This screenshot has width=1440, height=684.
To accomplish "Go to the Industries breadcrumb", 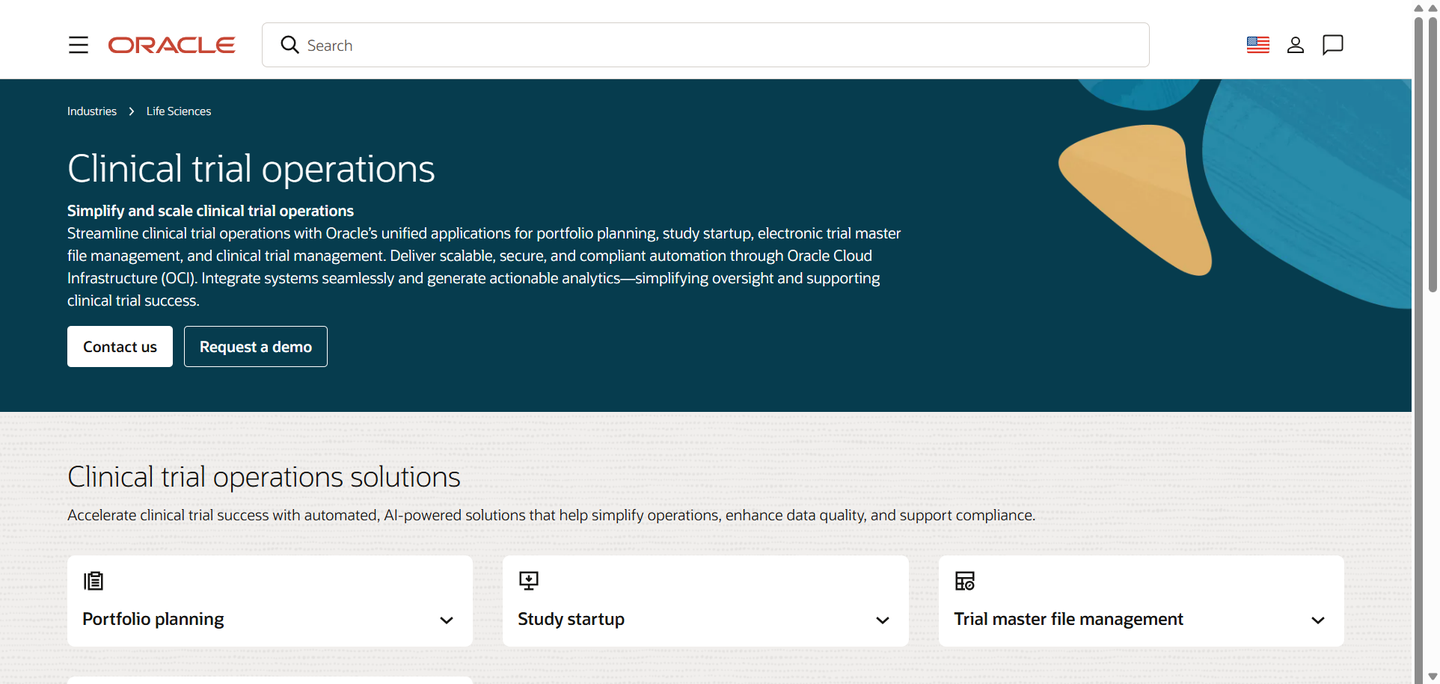I will click(x=92, y=111).
